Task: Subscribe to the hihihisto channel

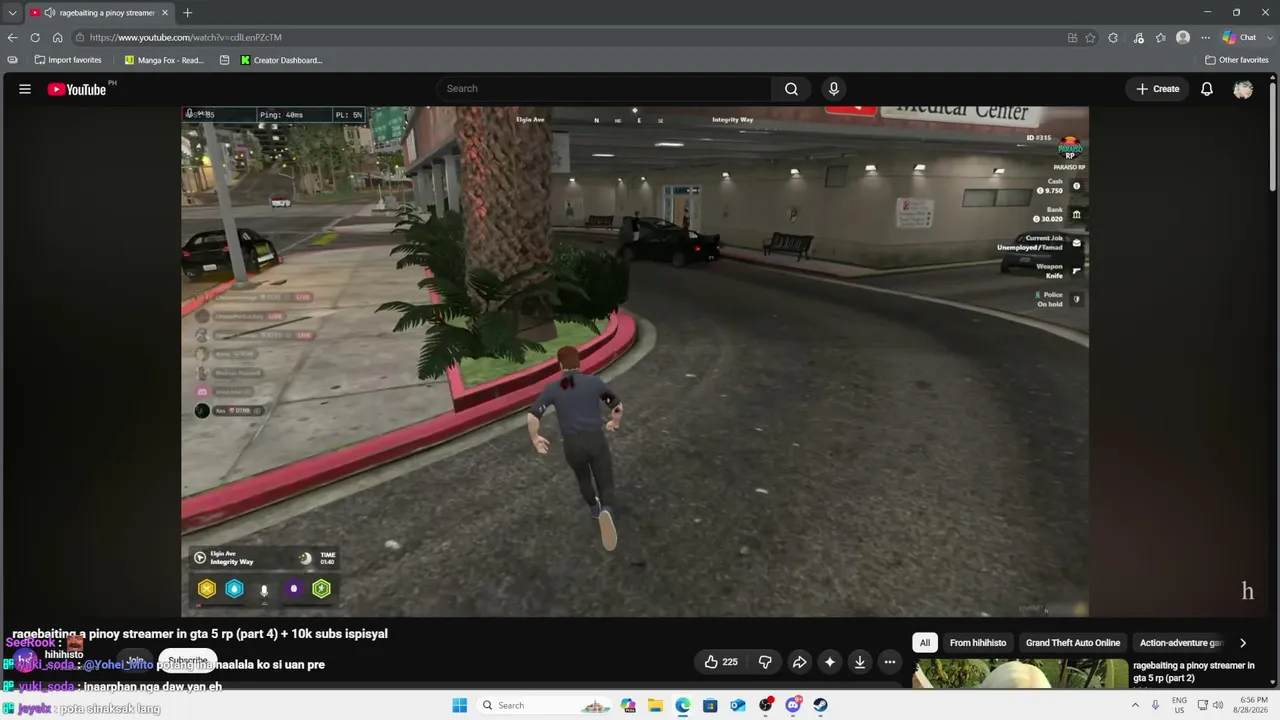Action: [187, 661]
